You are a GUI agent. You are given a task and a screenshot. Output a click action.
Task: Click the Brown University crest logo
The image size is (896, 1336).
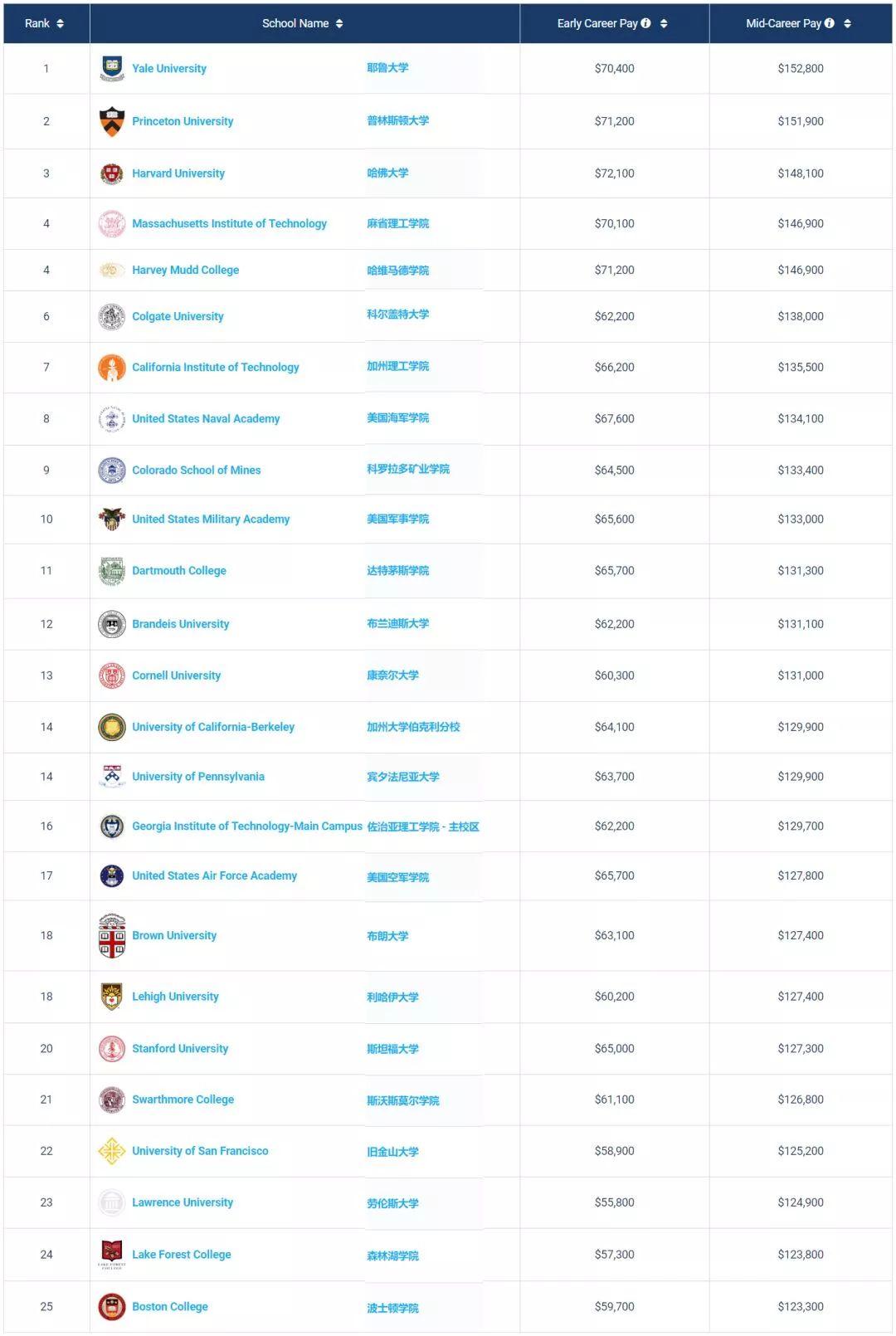pos(112,935)
